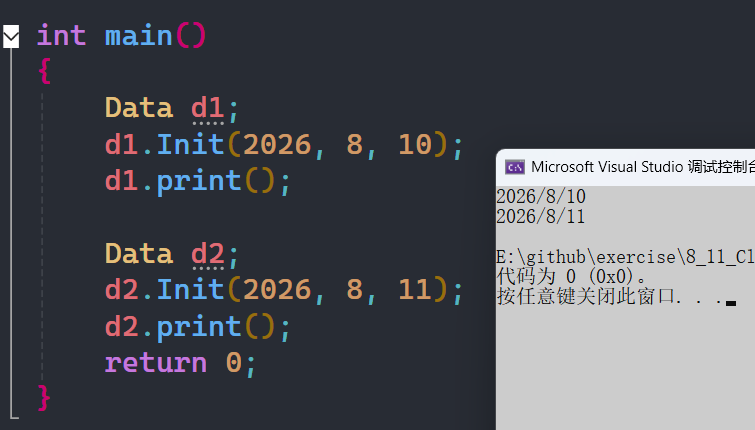Click the 'd2.print();' call
Image resolution: width=755 pixels, height=430 pixels.
[198, 327]
